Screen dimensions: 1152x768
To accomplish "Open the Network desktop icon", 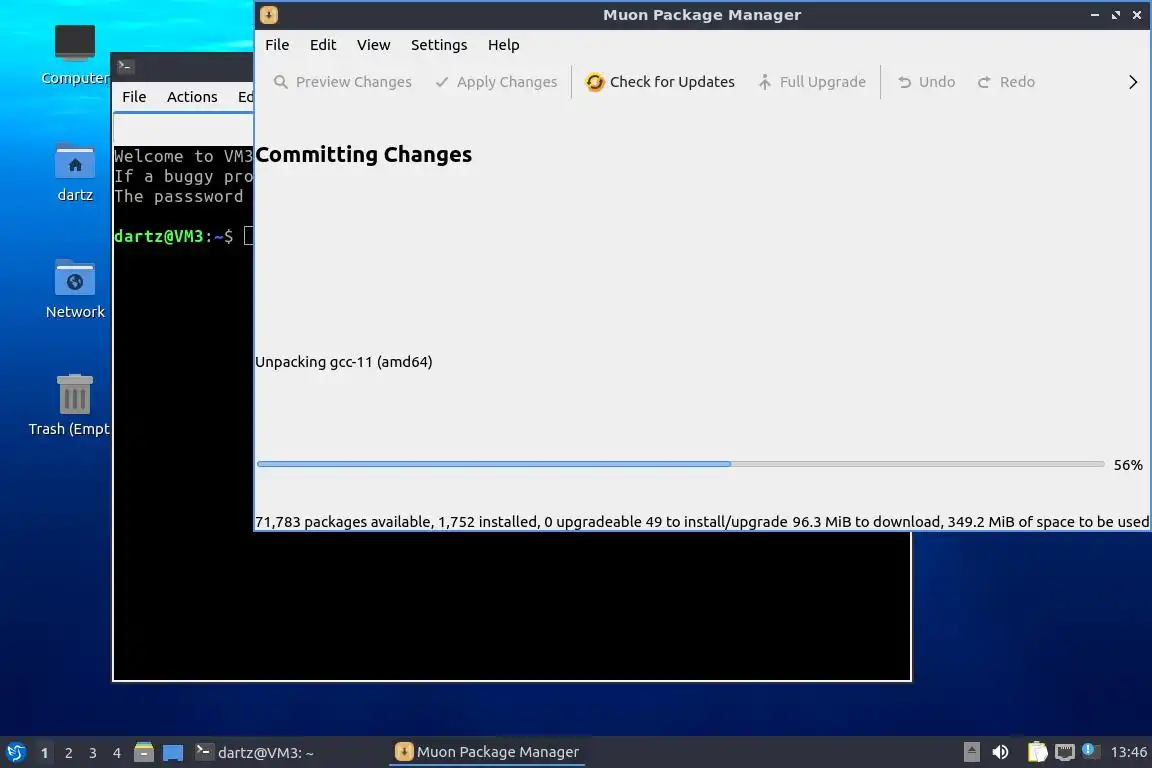I will 75,289.
